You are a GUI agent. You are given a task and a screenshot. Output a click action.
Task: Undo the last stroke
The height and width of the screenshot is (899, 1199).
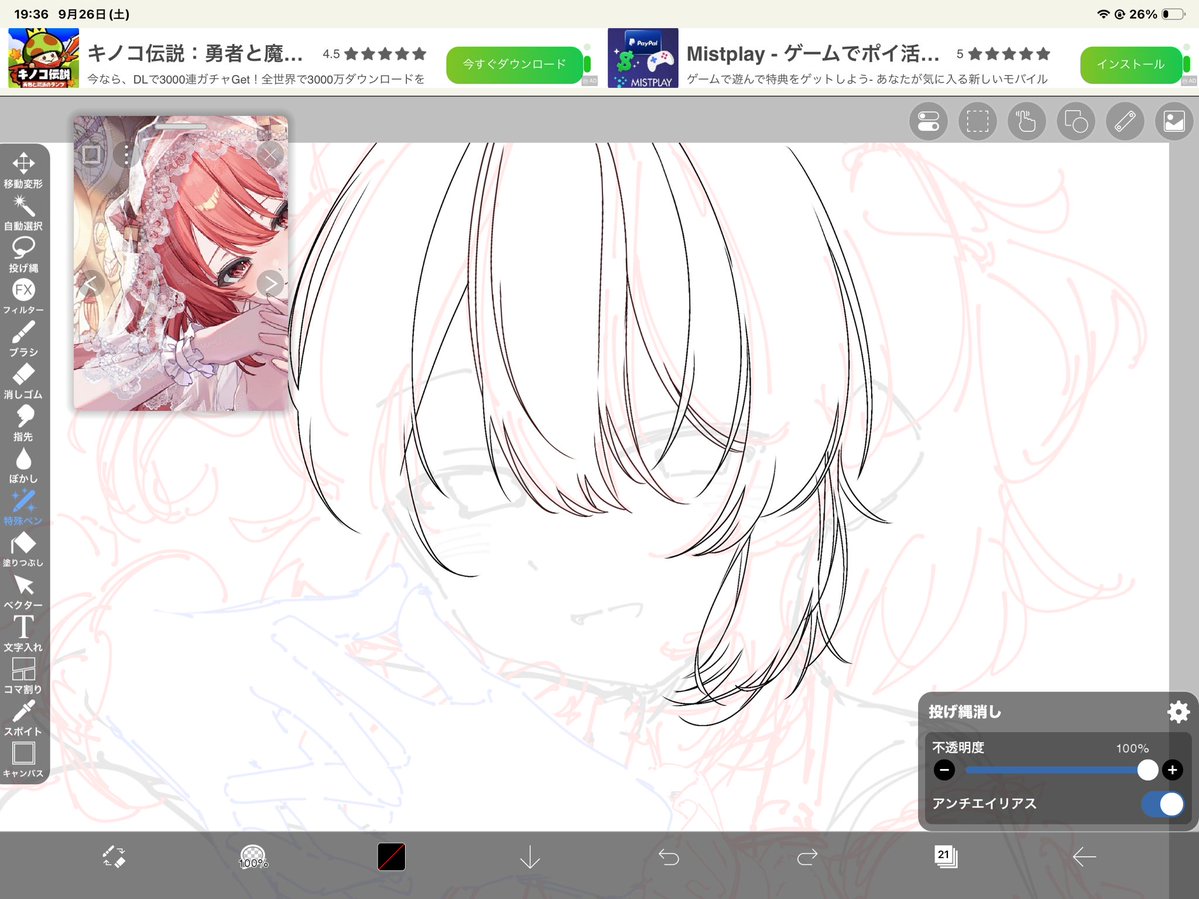[669, 857]
